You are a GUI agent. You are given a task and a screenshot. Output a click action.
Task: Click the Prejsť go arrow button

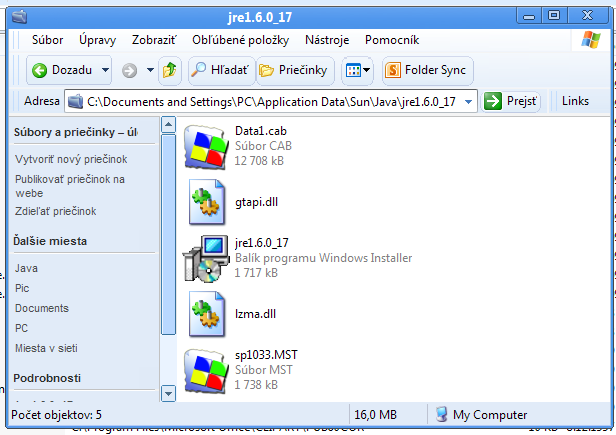pyautogui.click(x=493, y=101)
